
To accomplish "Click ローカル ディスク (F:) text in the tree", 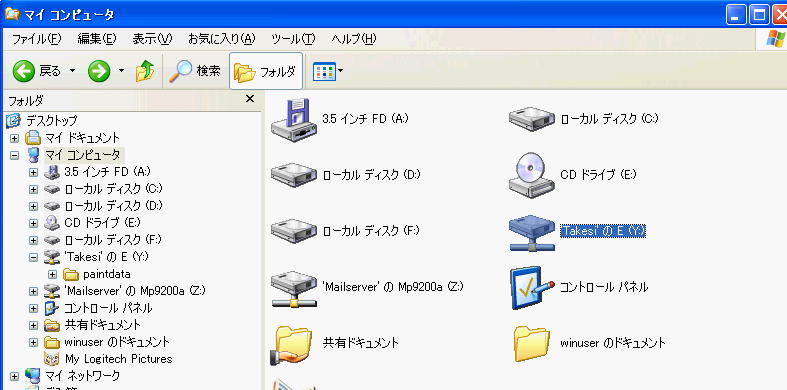I will (113, 240).
